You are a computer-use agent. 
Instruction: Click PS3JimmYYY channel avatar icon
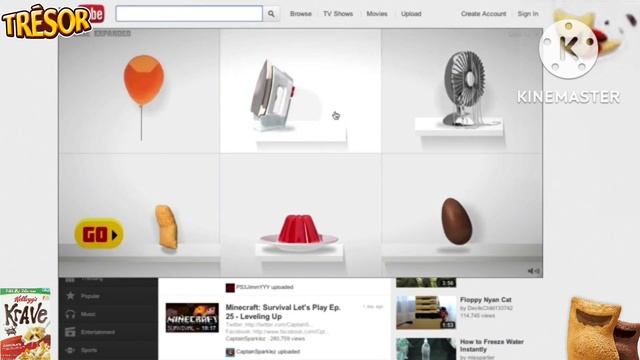[230, 287]
